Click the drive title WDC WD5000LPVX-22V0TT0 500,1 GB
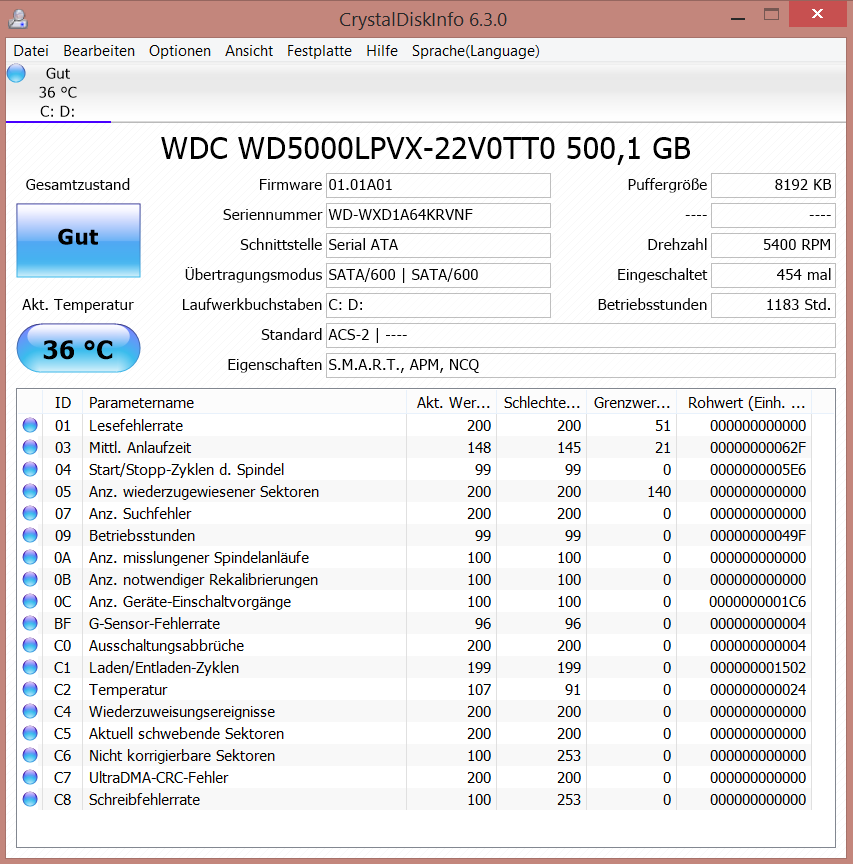The image size is (853, 864). click(425, 149)
